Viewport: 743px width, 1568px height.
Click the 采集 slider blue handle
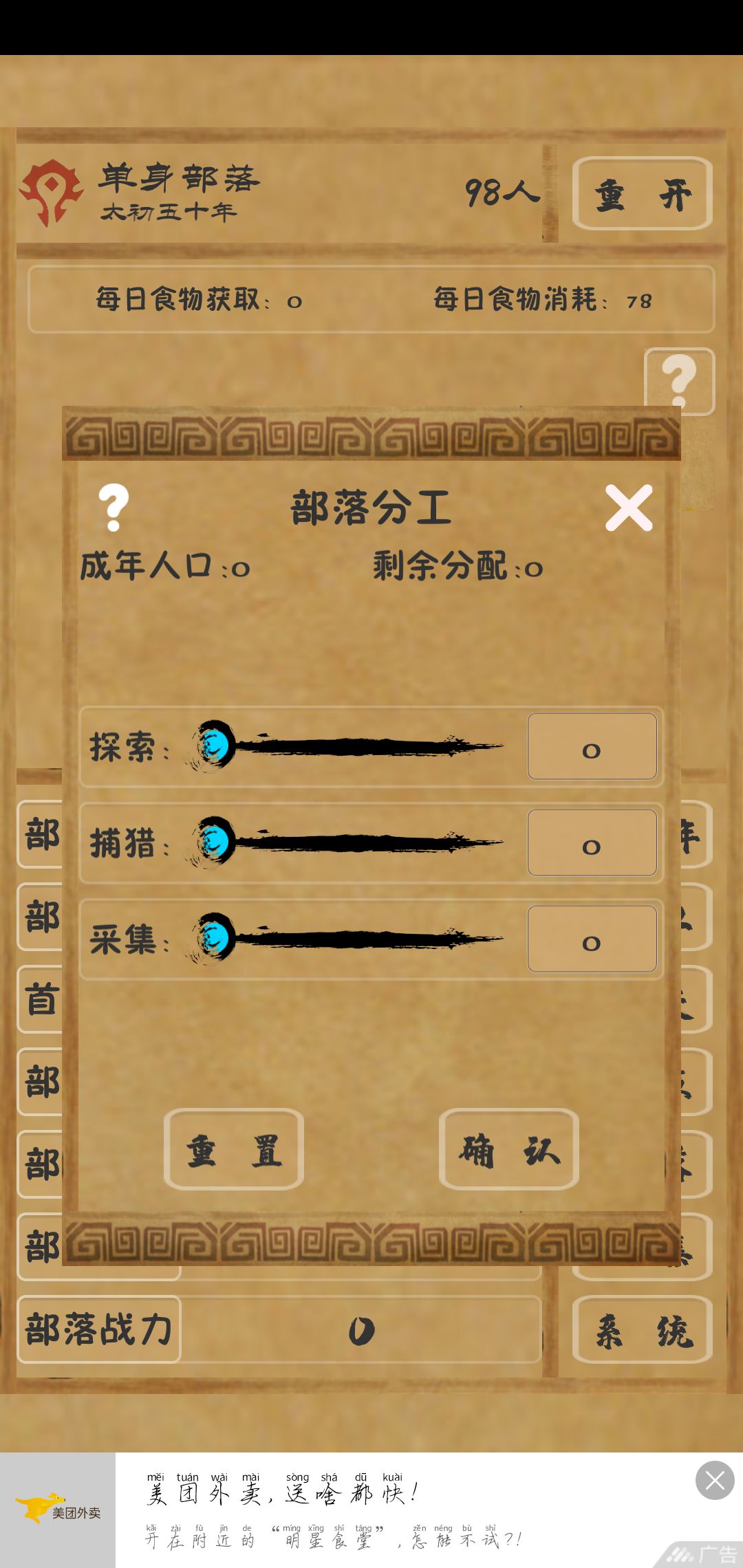[x=214, y=938]
